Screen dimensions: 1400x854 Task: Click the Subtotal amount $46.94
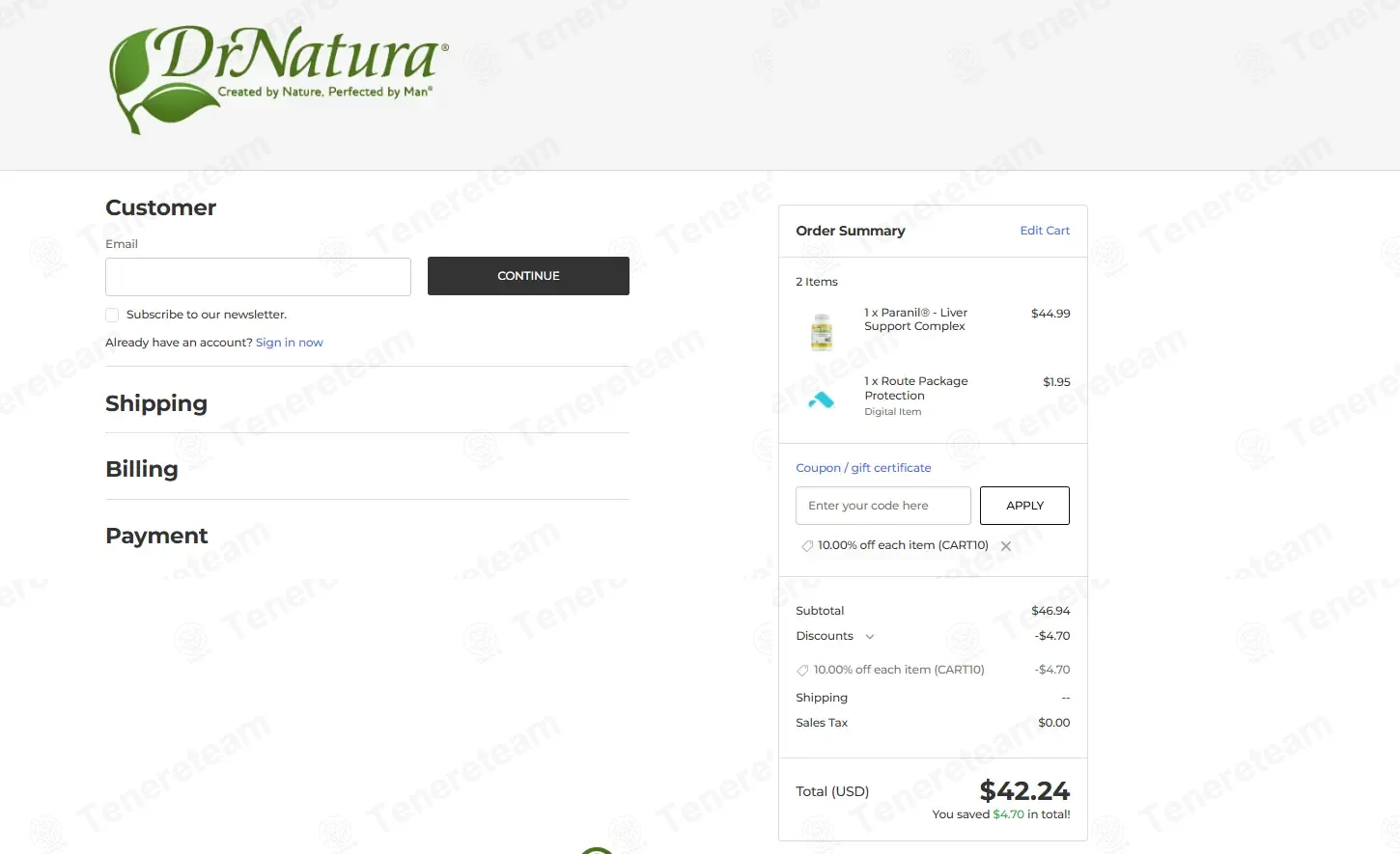coord(1050,611)
